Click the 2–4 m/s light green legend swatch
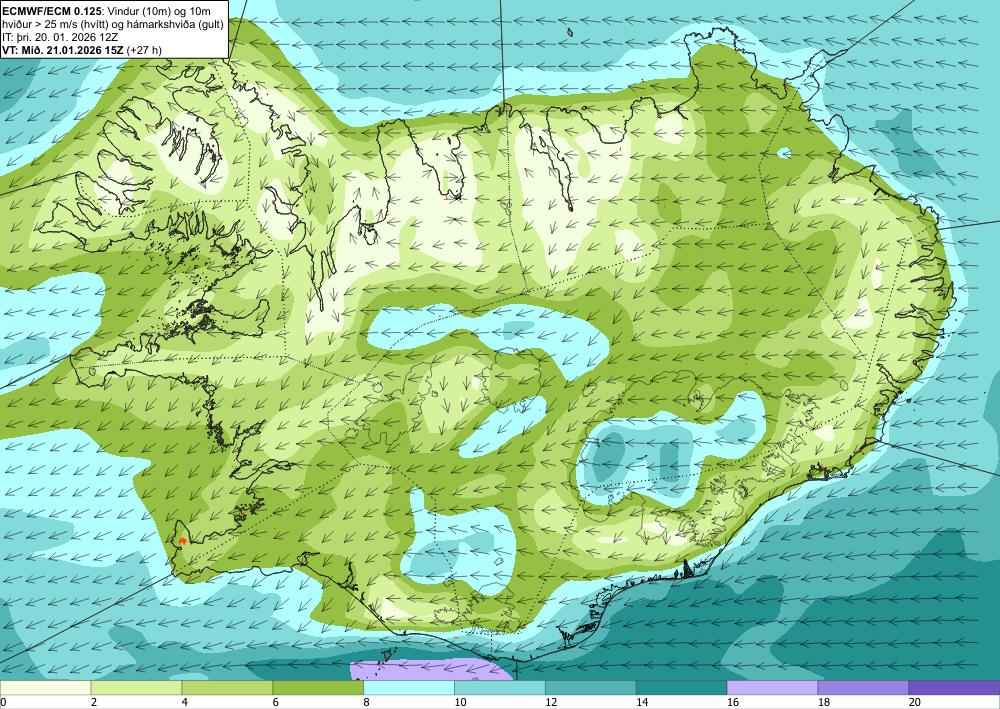Screen dimensions: 1000x709 (136, 687)
